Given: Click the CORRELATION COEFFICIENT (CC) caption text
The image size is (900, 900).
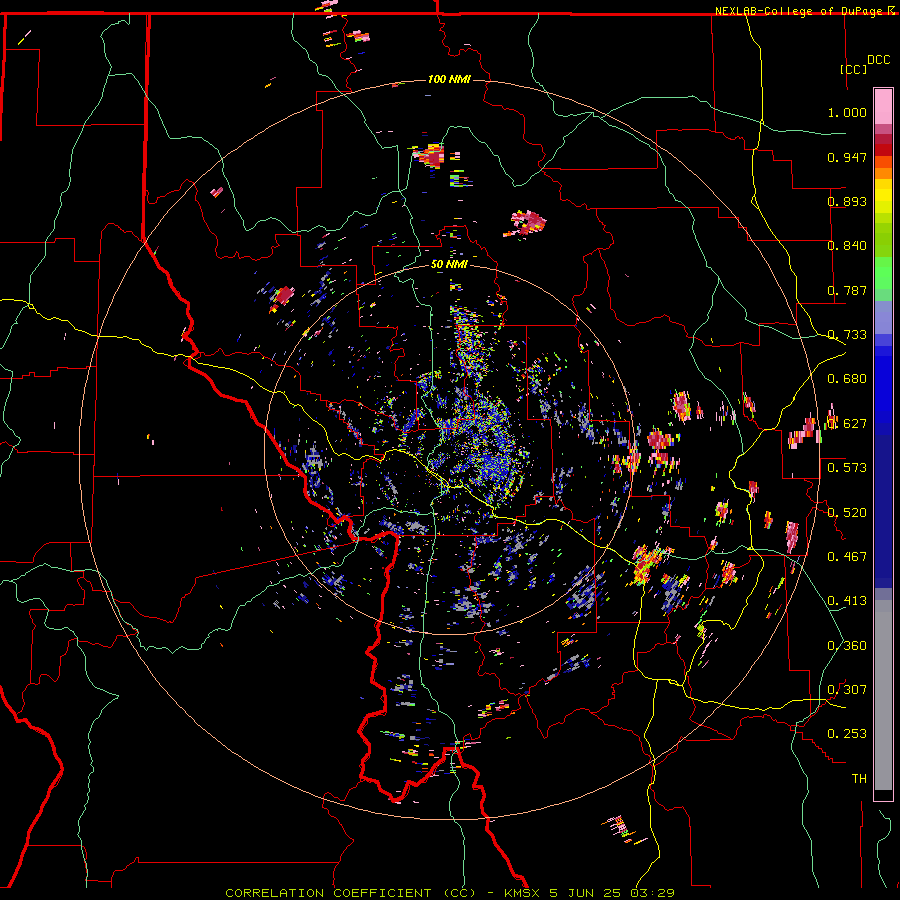Looking at the screenshot, I should click(350, 893).
